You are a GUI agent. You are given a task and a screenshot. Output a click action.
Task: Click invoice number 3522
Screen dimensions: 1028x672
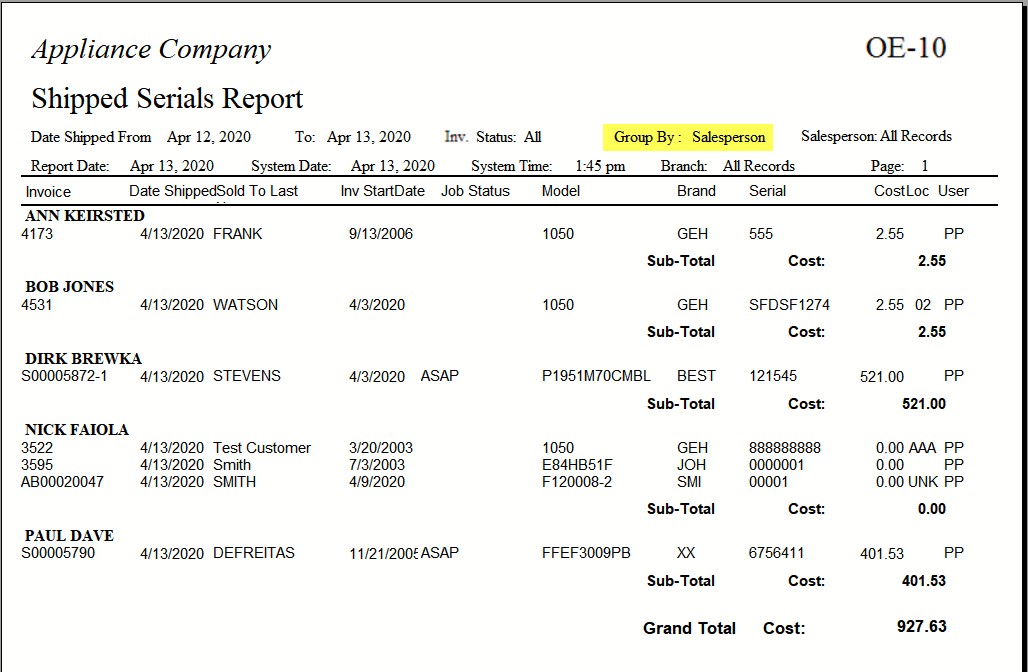pos(37,448)
